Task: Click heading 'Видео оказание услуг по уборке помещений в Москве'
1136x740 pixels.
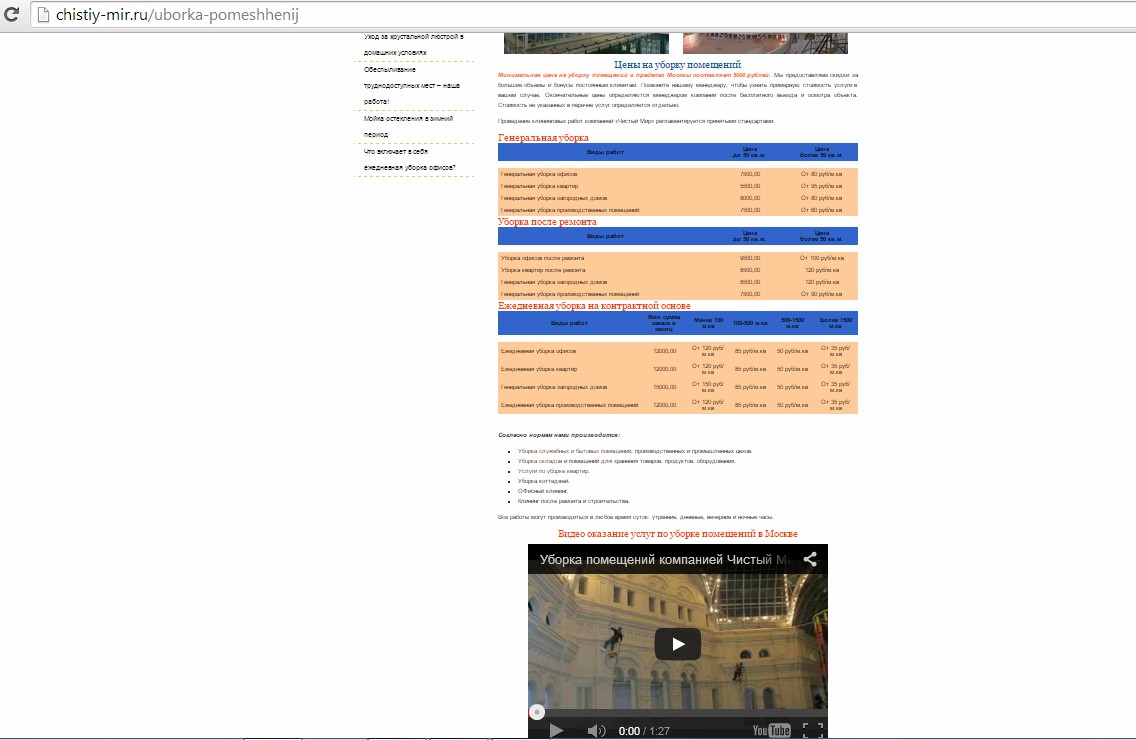Action: tap(677, 533)
